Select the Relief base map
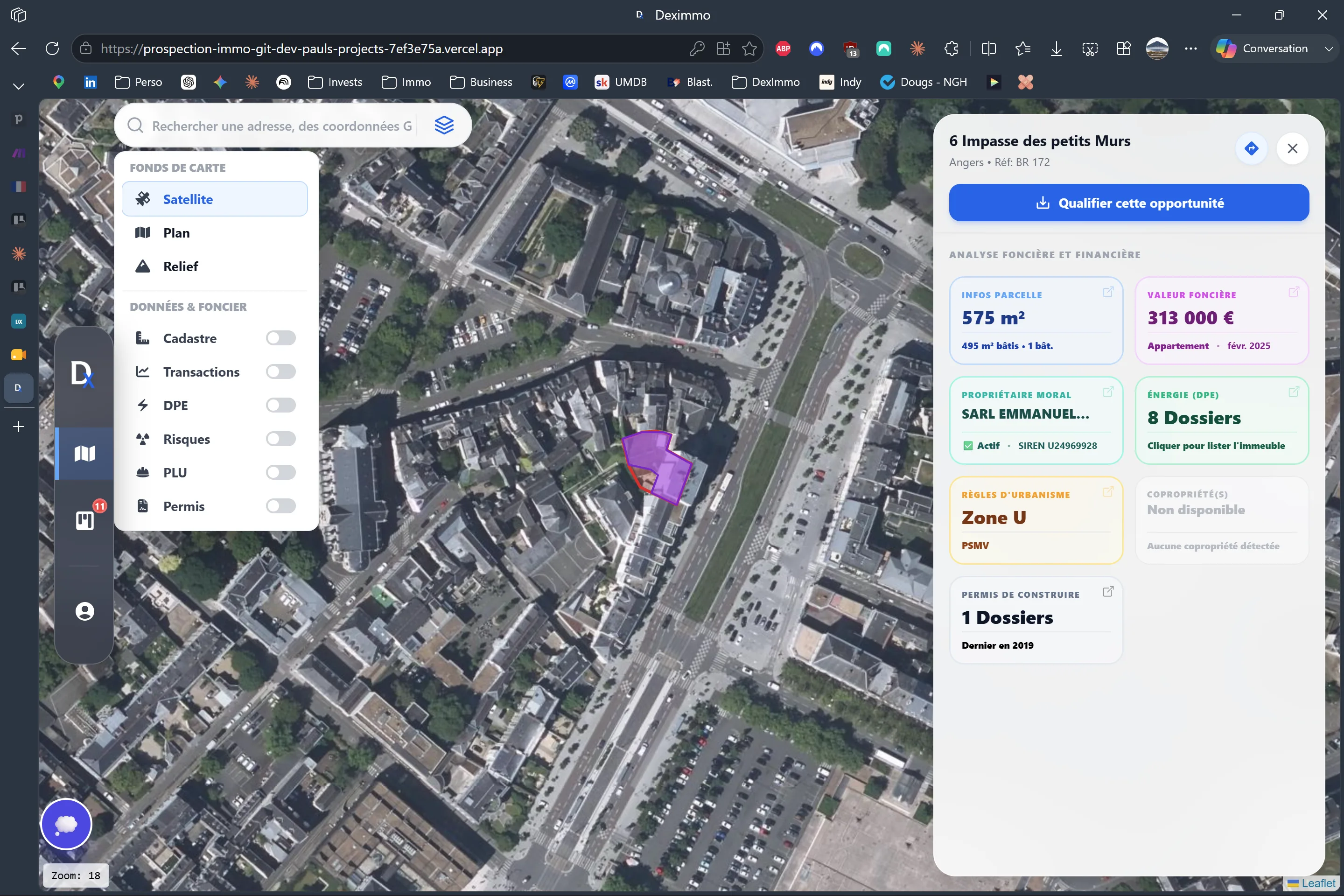The width and height of the screenshot is (1344, 896). [215, 266]
